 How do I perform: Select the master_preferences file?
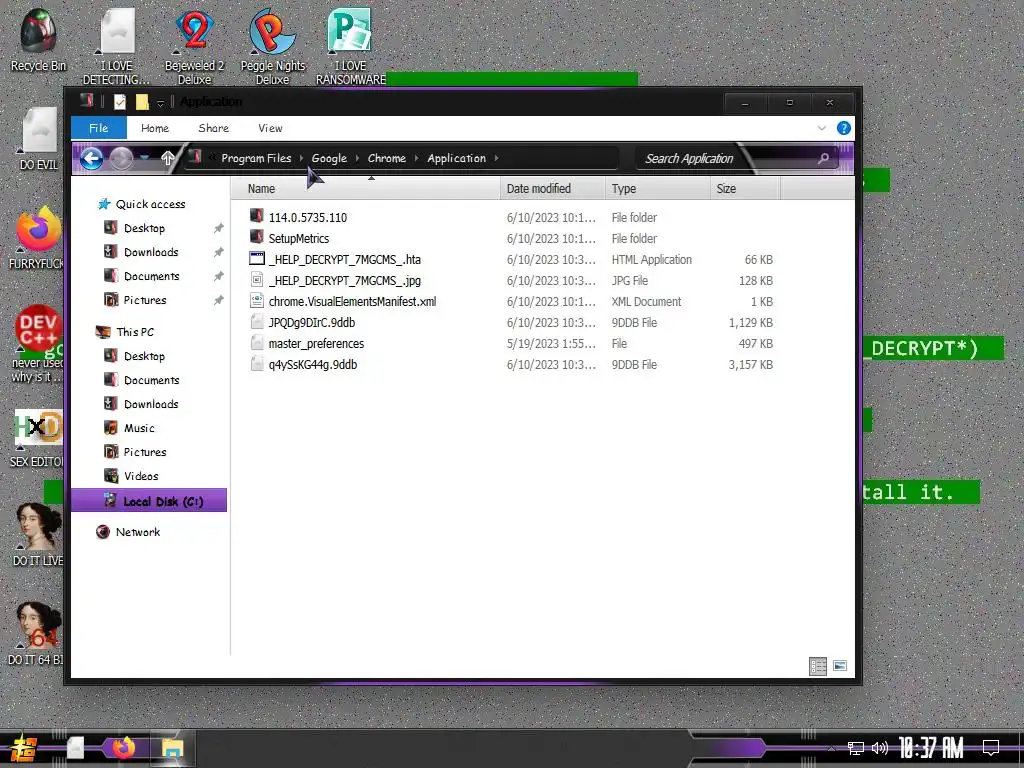316,344
